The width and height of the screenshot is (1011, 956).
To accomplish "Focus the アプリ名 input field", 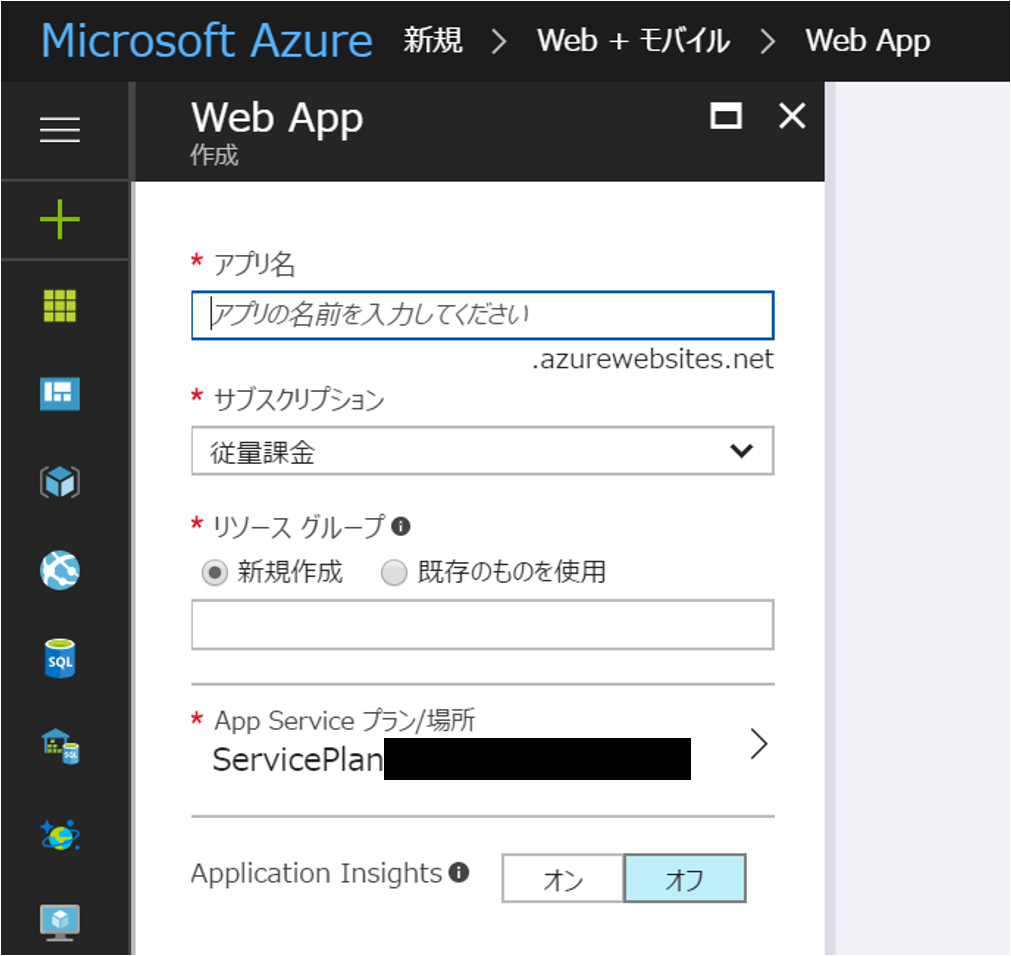I will coord(482,315).
